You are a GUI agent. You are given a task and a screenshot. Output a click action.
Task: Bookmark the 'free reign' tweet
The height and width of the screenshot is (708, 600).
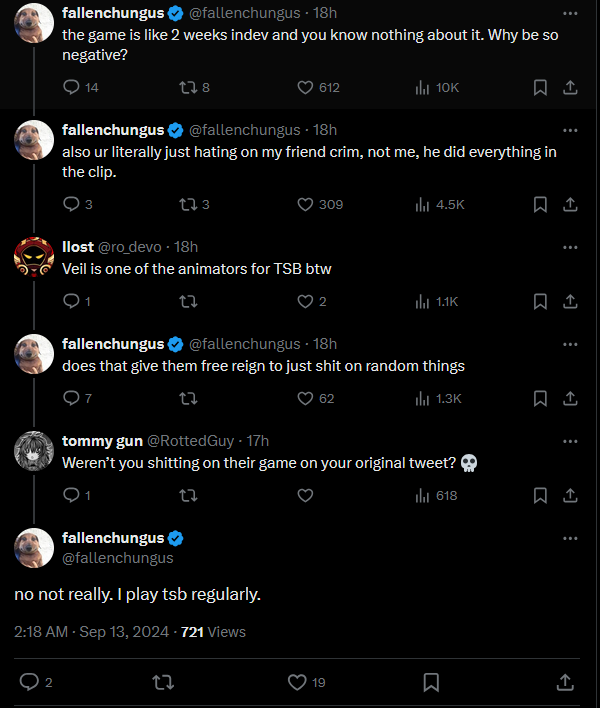(x=540, y=398)
